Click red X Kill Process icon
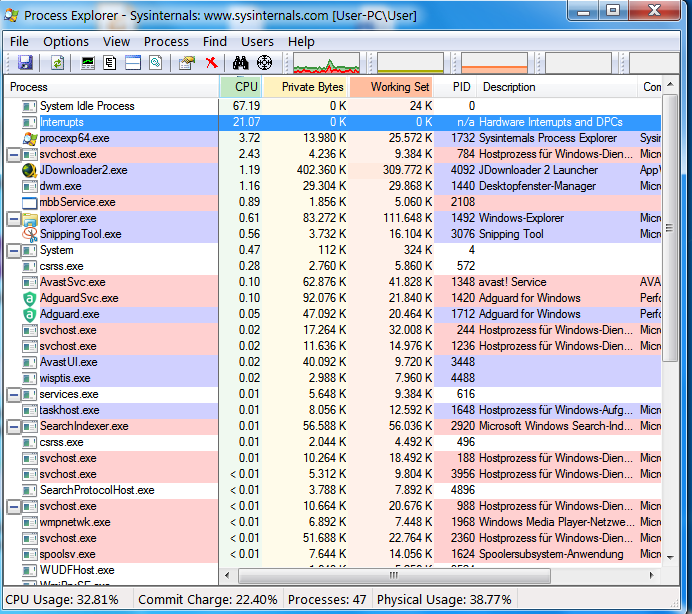The width and height of the screenshot is (692, 614). 212,63
